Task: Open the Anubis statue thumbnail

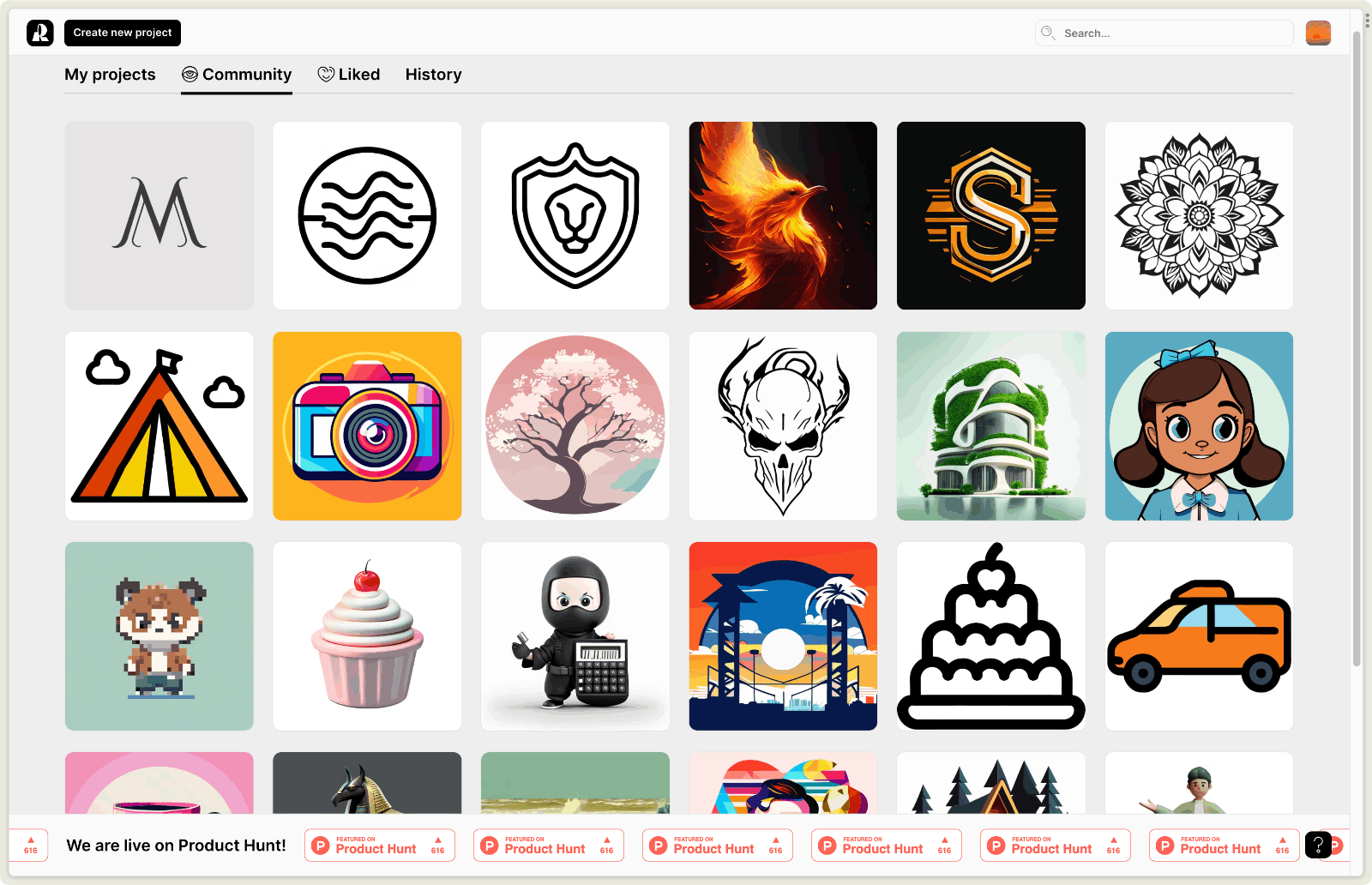Action: [367, 783]
